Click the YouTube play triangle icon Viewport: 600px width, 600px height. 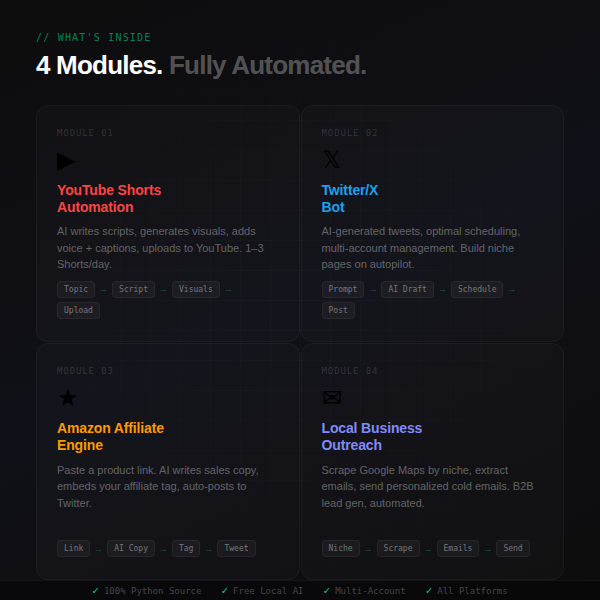point(66,161)
